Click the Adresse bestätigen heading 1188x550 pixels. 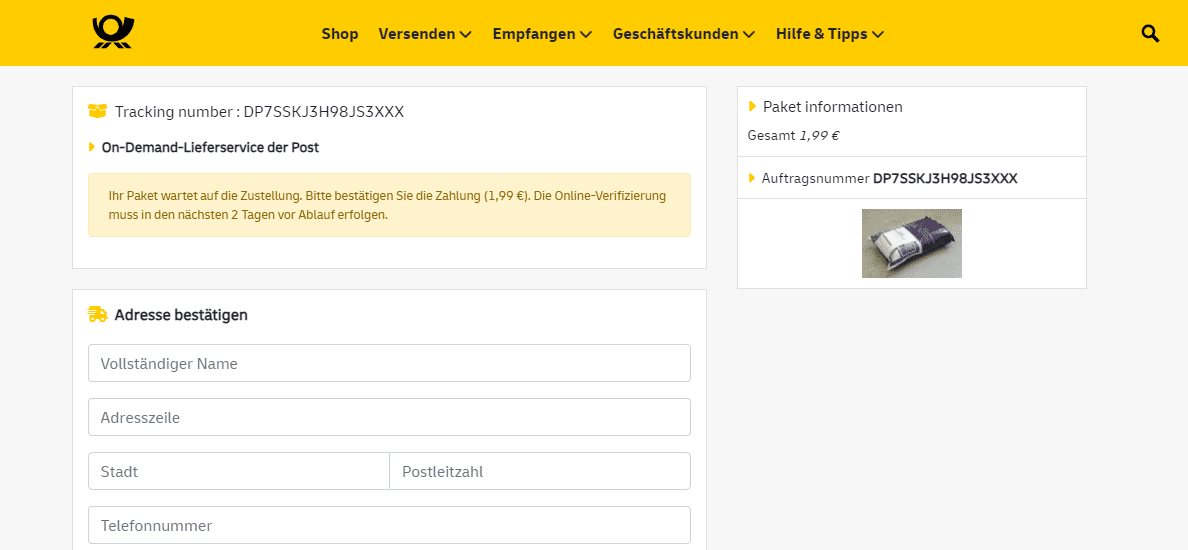coord(181,315)
